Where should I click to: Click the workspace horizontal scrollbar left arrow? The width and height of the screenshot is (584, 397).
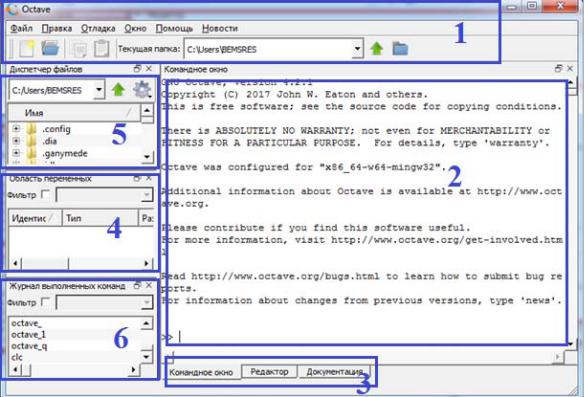[x=15, y=263]
